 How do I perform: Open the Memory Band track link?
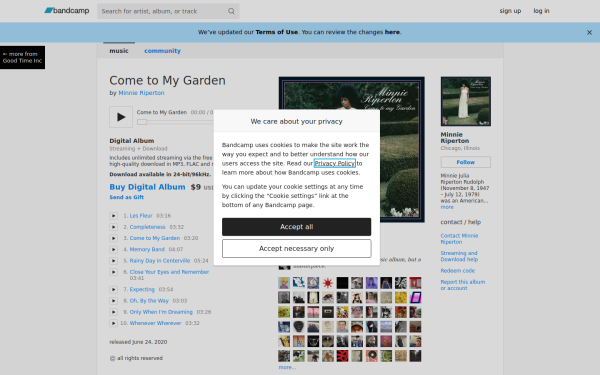click(147, 249)
